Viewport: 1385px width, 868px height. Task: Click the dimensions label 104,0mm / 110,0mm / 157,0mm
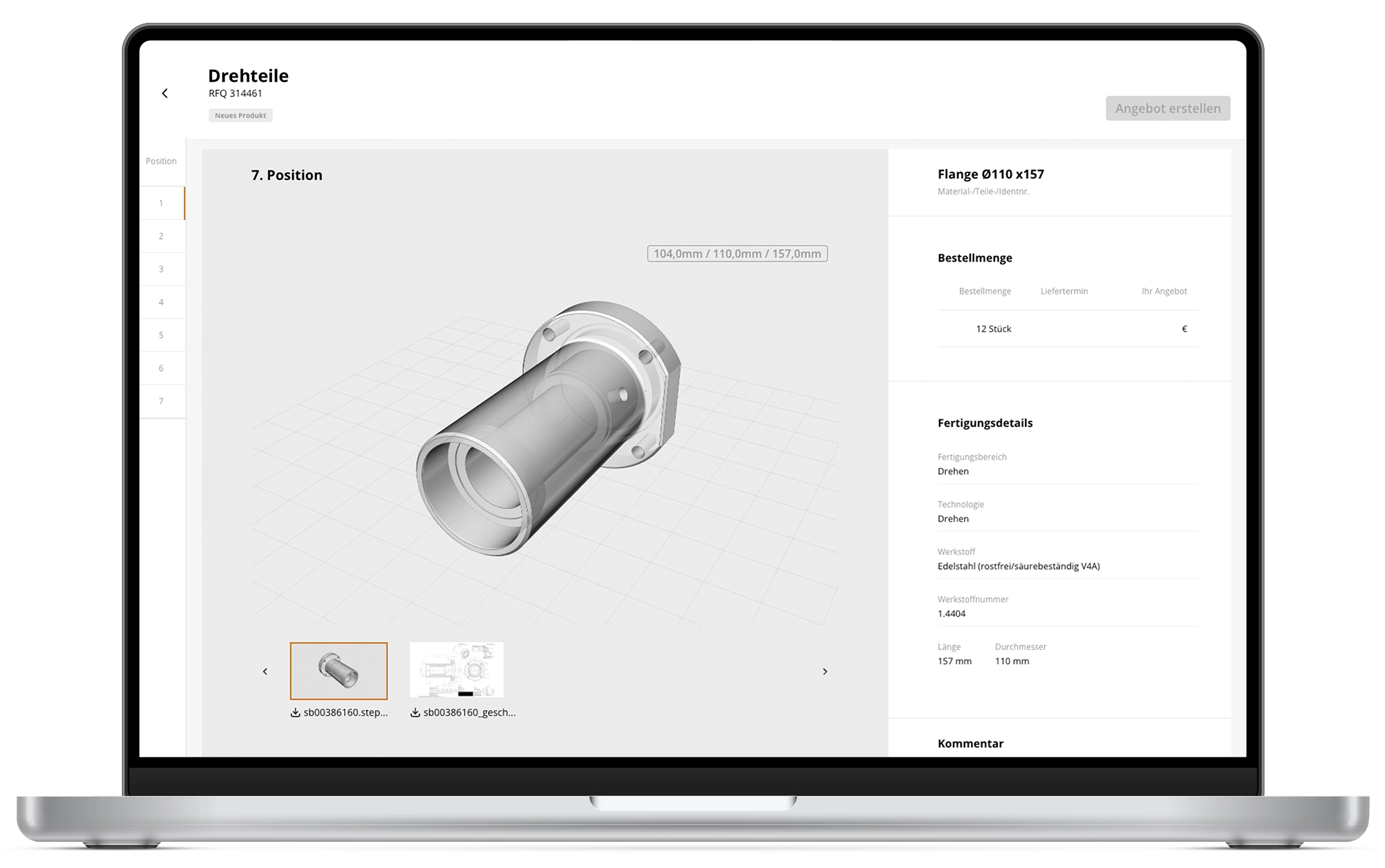pos(737,254)
